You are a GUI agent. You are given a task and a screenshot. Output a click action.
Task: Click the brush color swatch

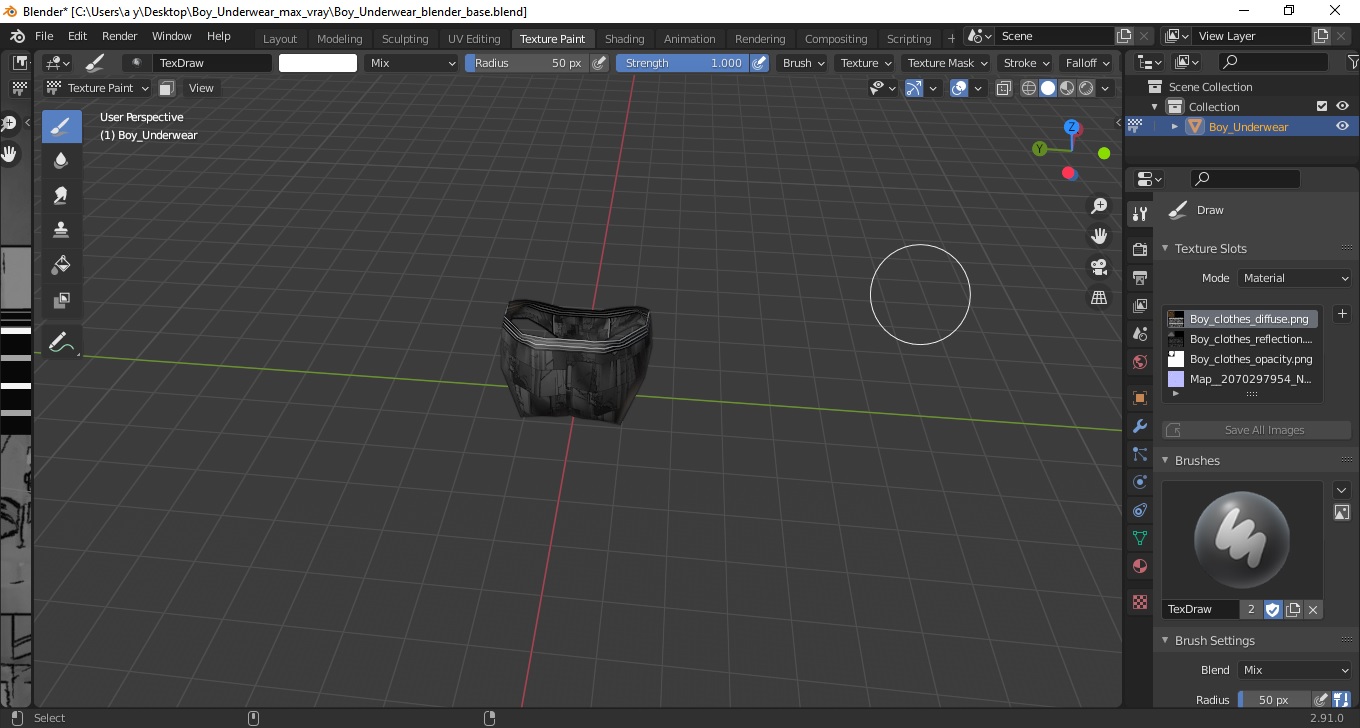318,63
